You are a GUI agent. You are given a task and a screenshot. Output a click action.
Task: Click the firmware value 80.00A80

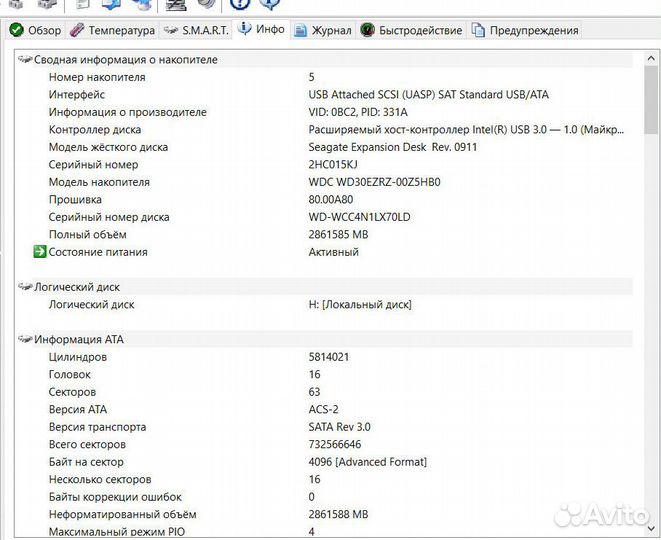point(331,200)
